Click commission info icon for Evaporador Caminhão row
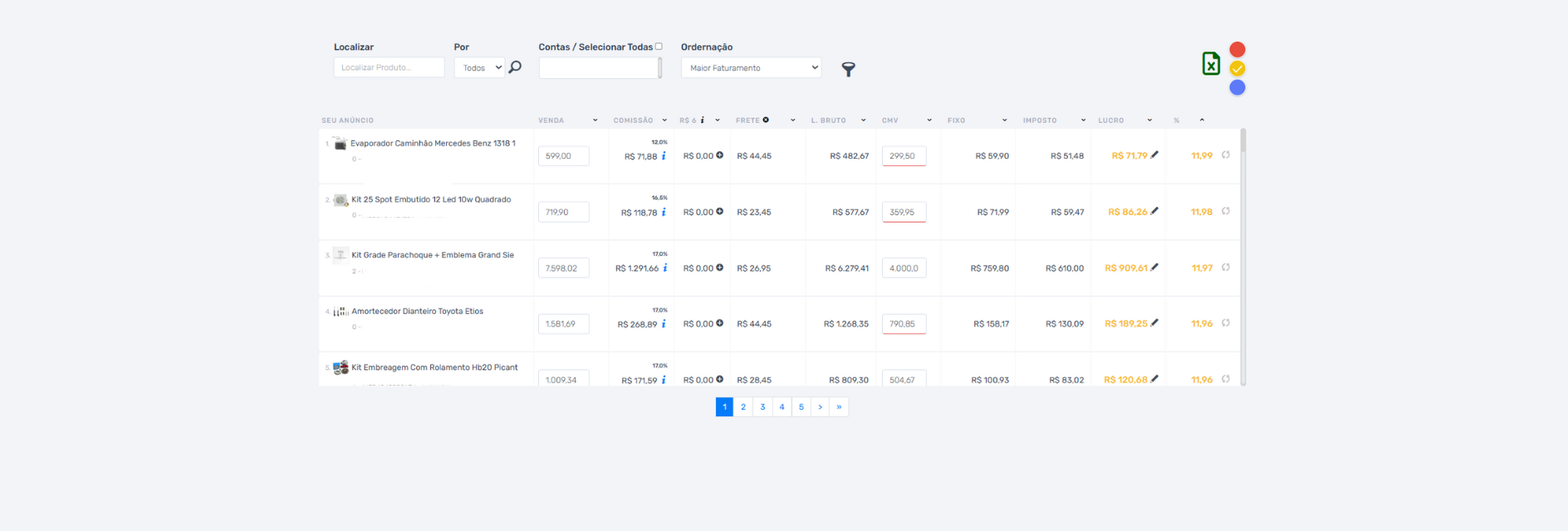The height and width of the screenshot is (531, 1568). pos(664,156)
